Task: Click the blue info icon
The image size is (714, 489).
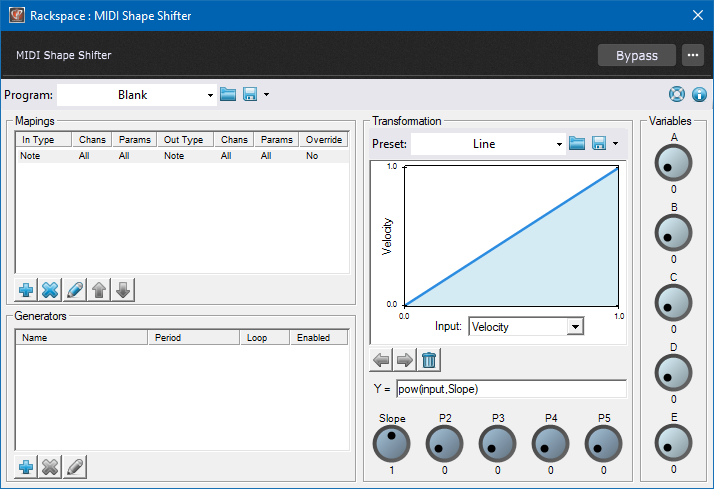Action: point(699,94)
